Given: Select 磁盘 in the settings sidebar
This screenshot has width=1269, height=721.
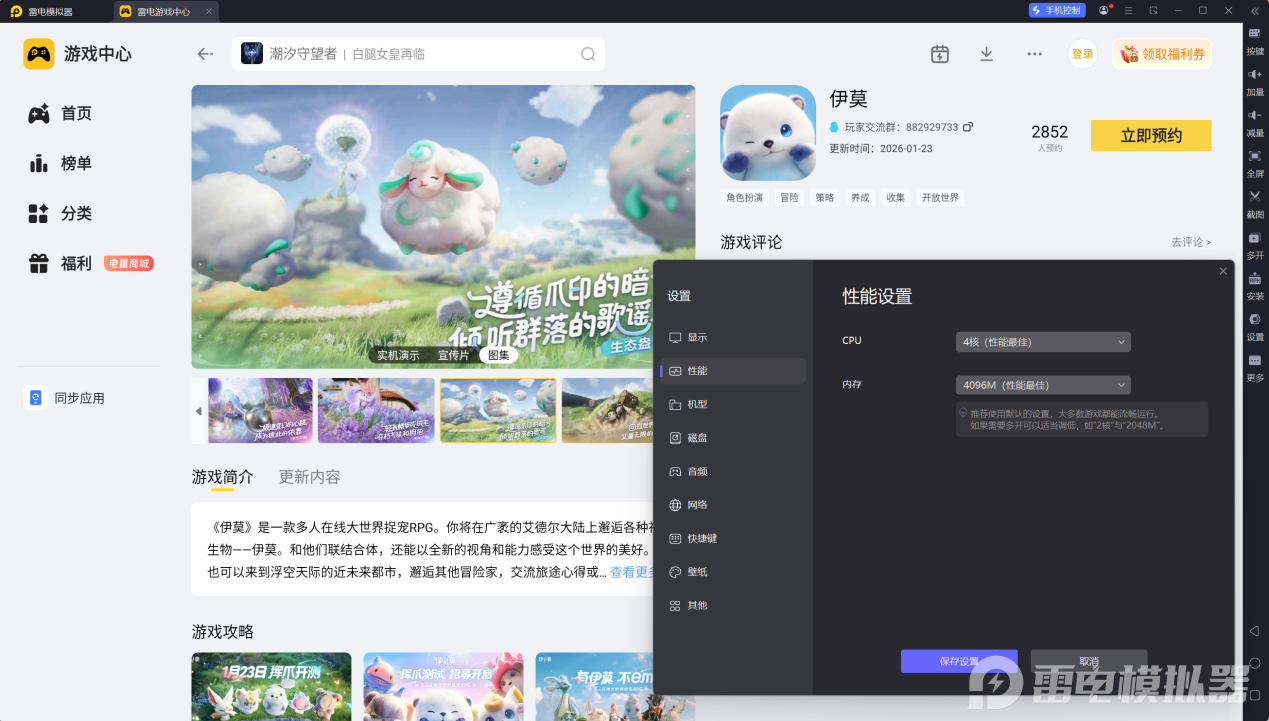Looking at the screenshot, I should click(x=733, y=438).
